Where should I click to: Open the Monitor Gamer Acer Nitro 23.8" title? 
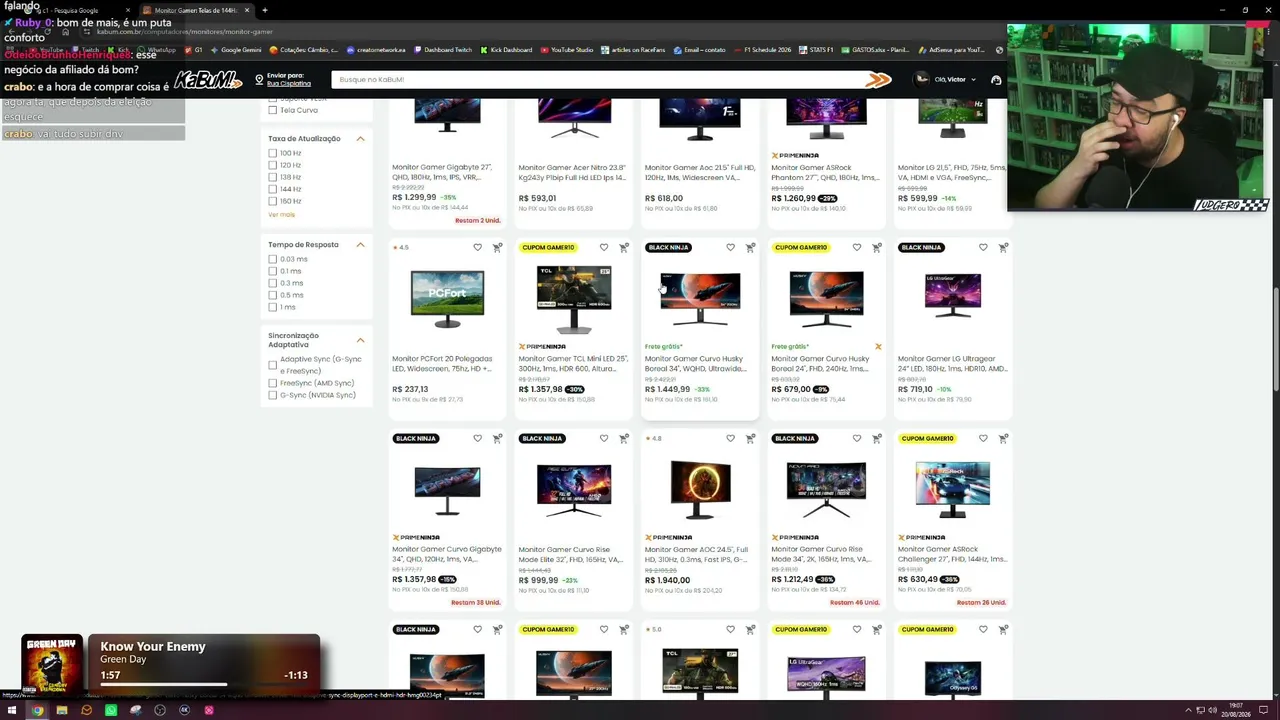coord(572,172)
